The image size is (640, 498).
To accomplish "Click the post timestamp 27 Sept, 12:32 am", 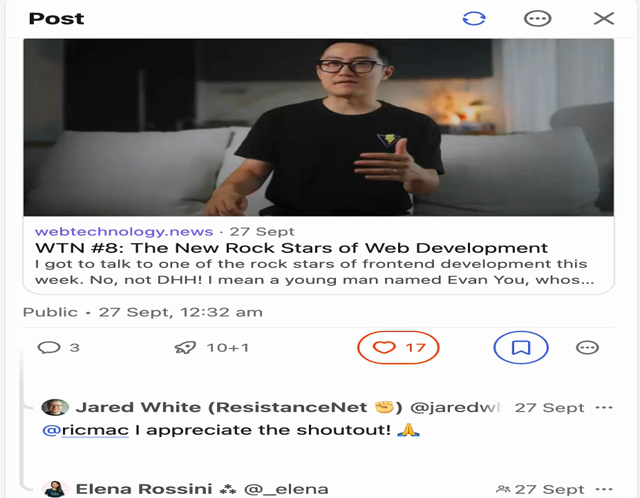I will click(181, 312).
